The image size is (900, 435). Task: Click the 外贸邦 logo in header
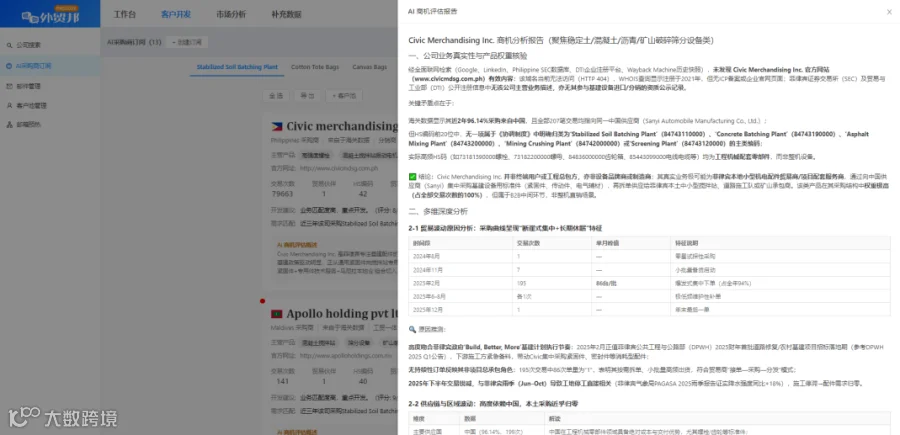click(x=51, y=16)
